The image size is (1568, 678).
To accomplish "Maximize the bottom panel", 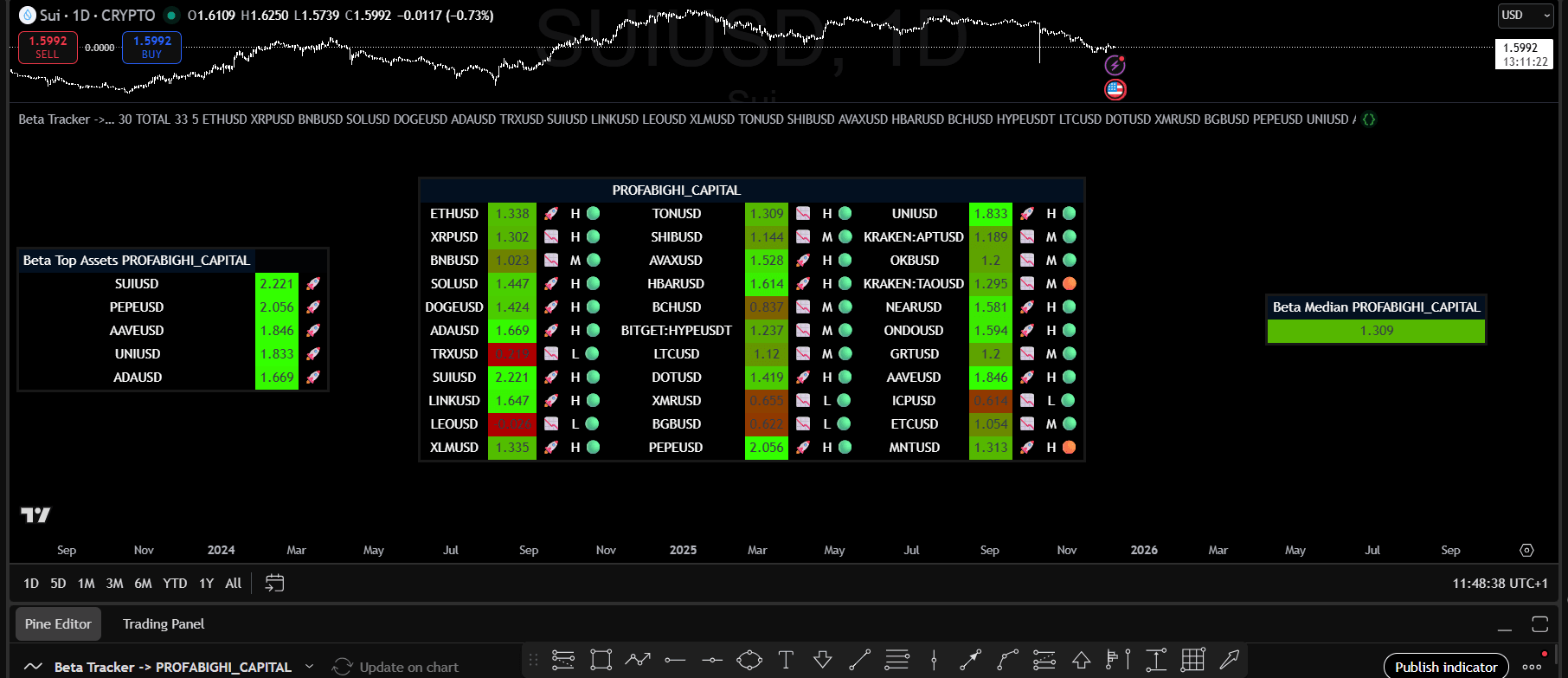I will pos(1539,624).
